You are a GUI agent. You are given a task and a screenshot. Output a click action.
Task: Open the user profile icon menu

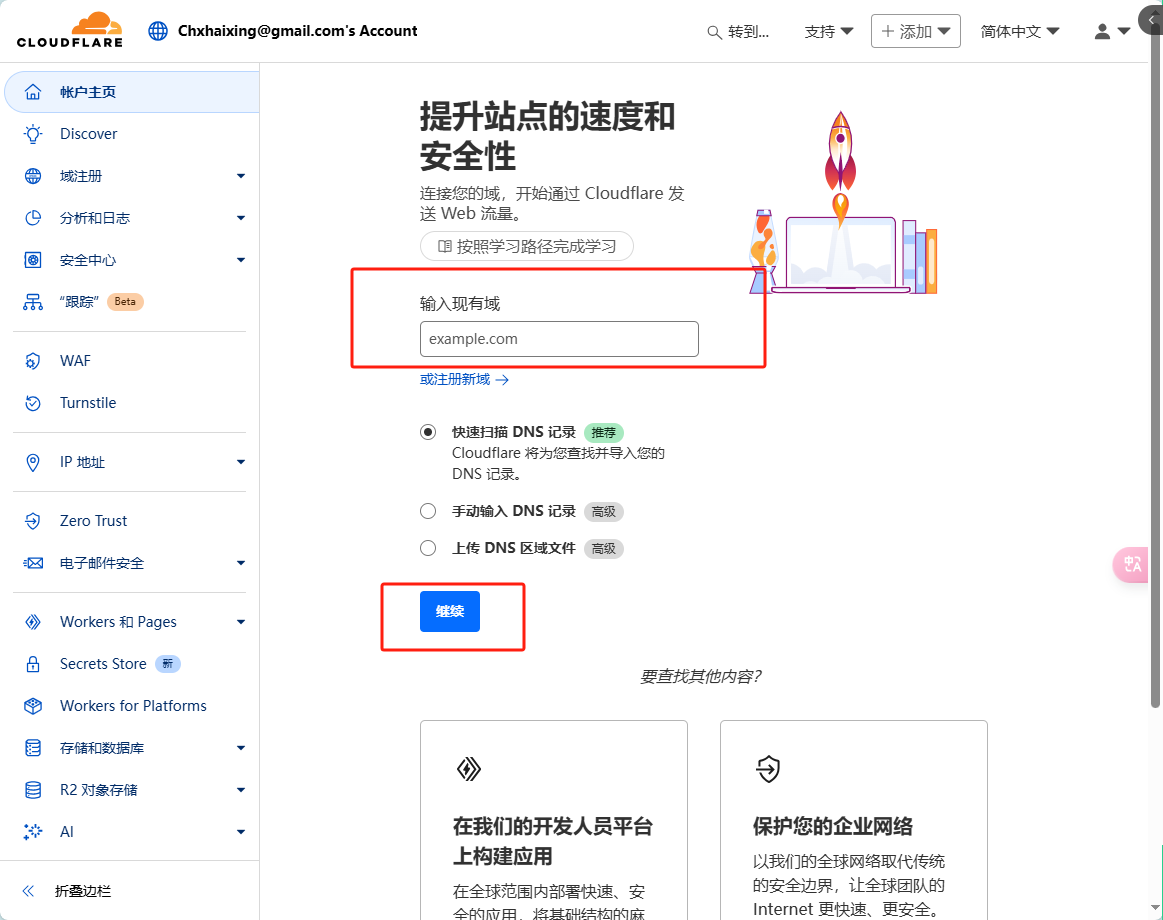pyautogui.click(x=1112, y=31)
